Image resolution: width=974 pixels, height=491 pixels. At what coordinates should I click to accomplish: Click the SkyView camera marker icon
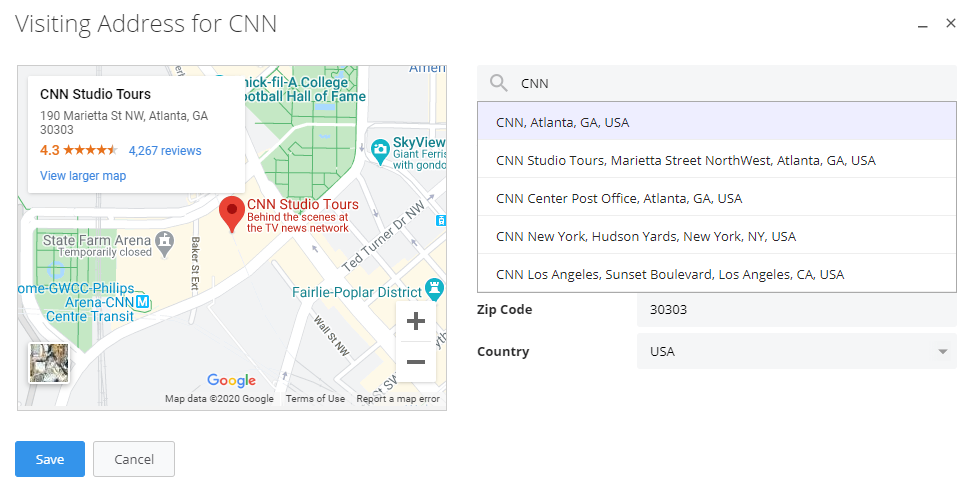click(380, 150)
